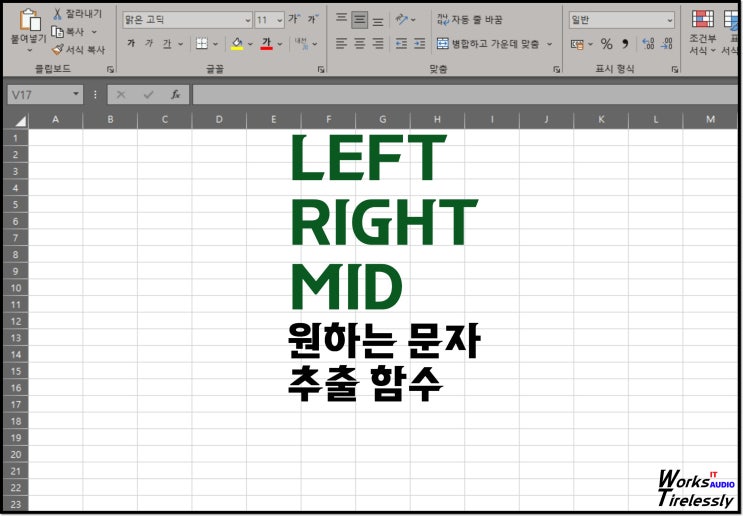Apply cell borders icon
Screen dimensions: 743x516
point(202,44)
